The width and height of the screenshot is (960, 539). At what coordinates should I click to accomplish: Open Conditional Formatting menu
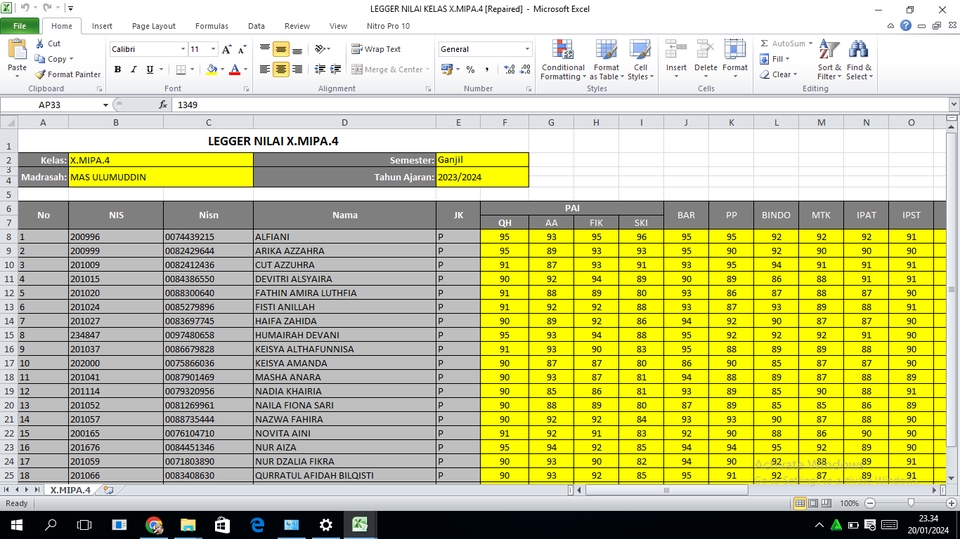tap(563, 59)
